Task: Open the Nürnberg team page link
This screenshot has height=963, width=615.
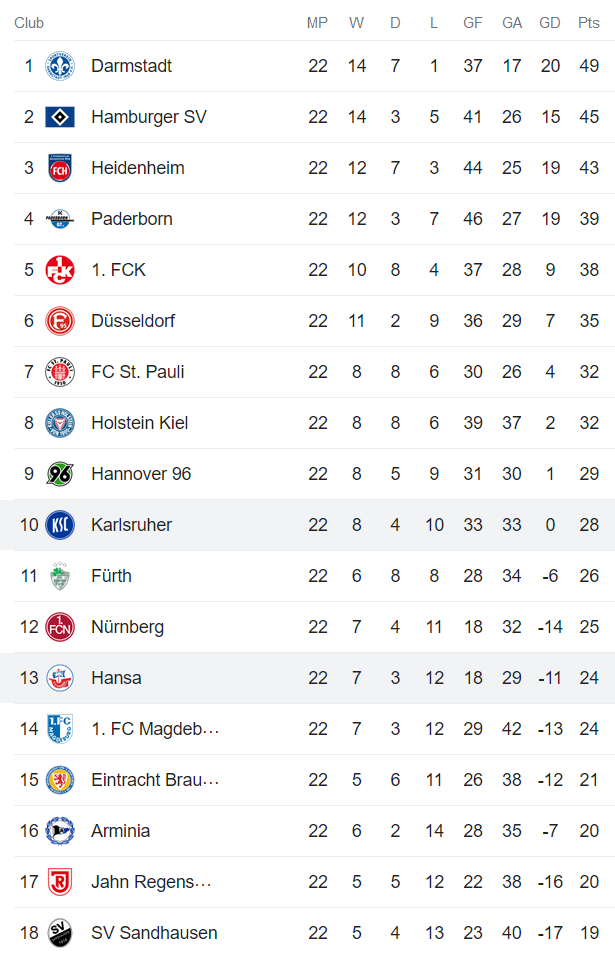Action: tap(127, 626)
